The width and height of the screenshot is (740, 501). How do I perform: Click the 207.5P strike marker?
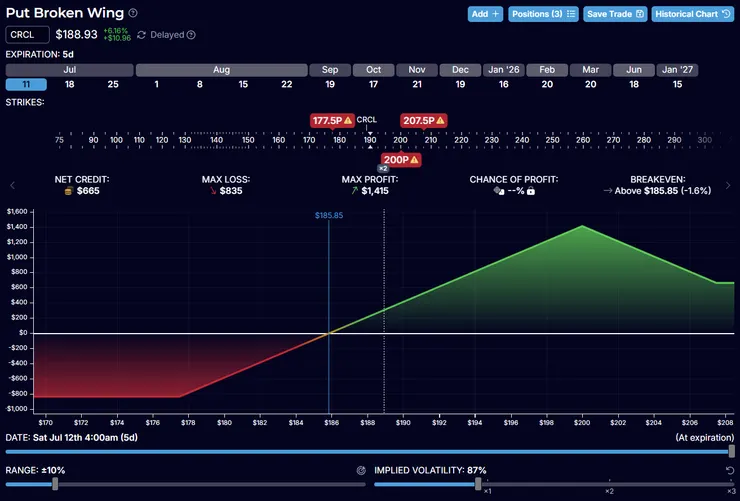tap(423, 121)
